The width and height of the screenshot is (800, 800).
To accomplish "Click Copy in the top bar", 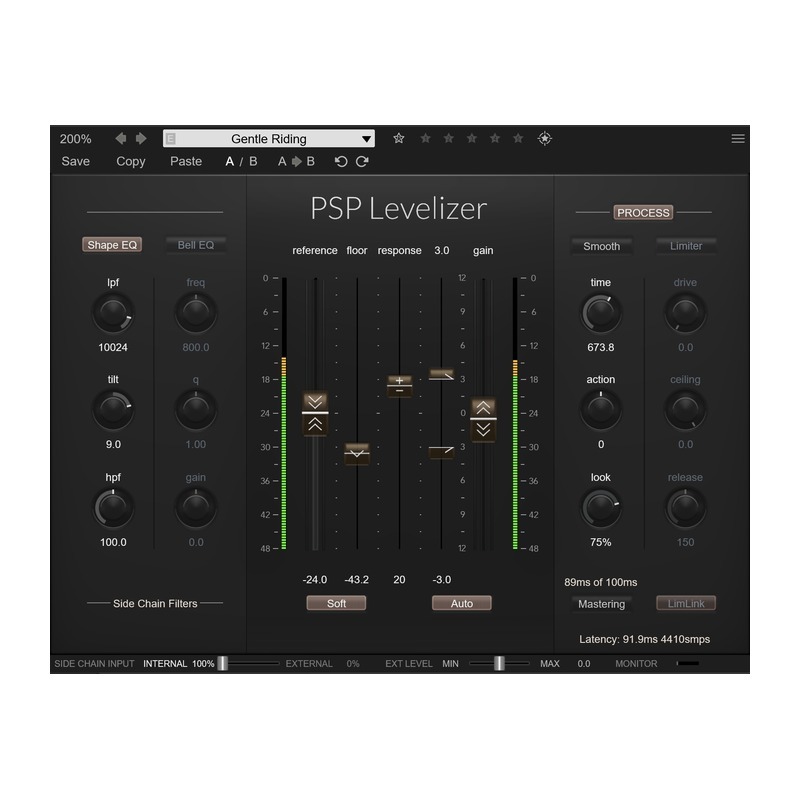I will click(x=131, y=161).
